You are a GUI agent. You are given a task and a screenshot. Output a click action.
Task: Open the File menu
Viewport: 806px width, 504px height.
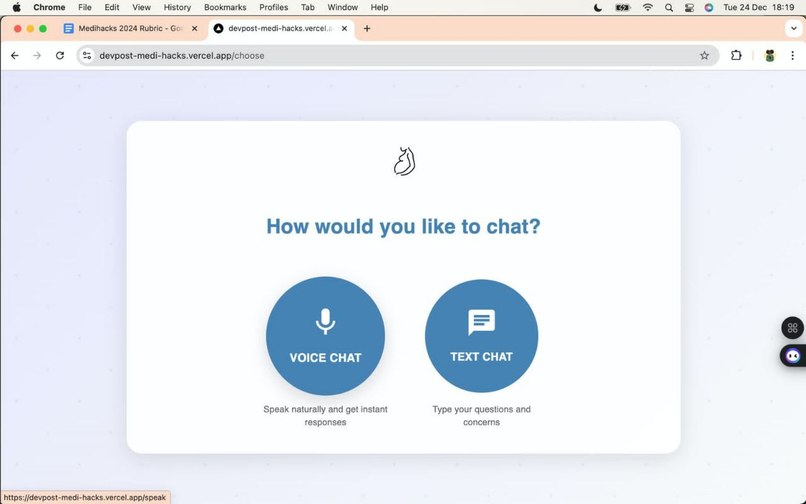pyautogui.click(x=85, y=7)
